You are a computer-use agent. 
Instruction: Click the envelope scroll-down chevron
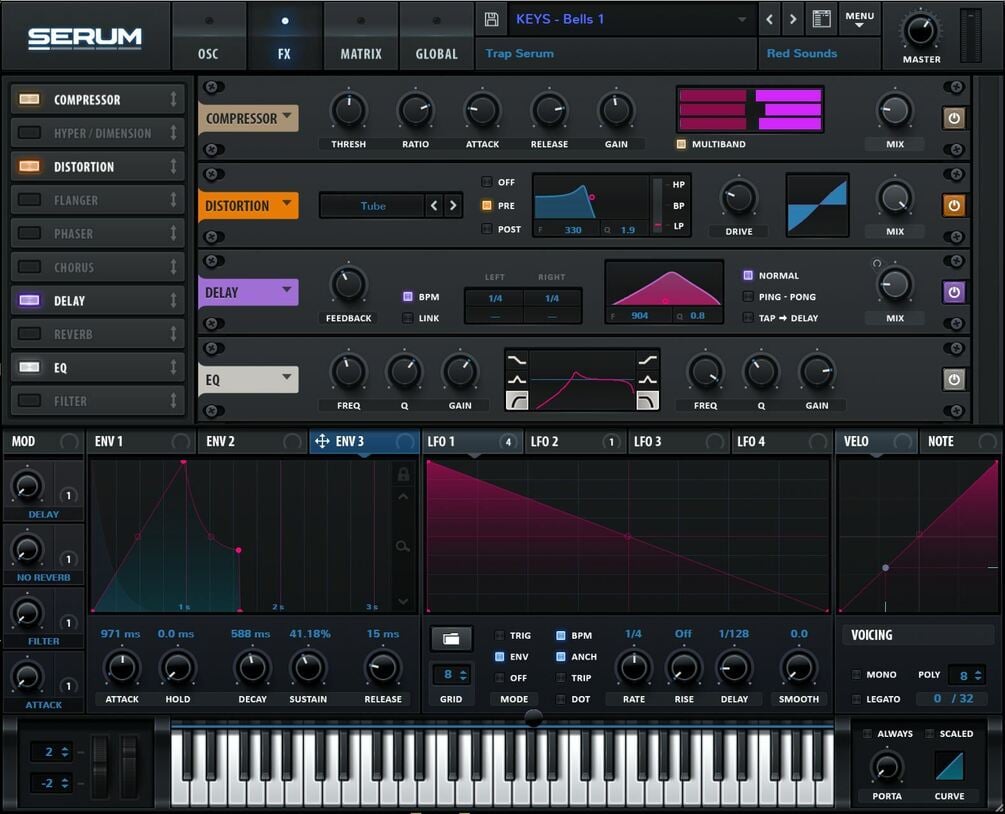click(403, 601)
